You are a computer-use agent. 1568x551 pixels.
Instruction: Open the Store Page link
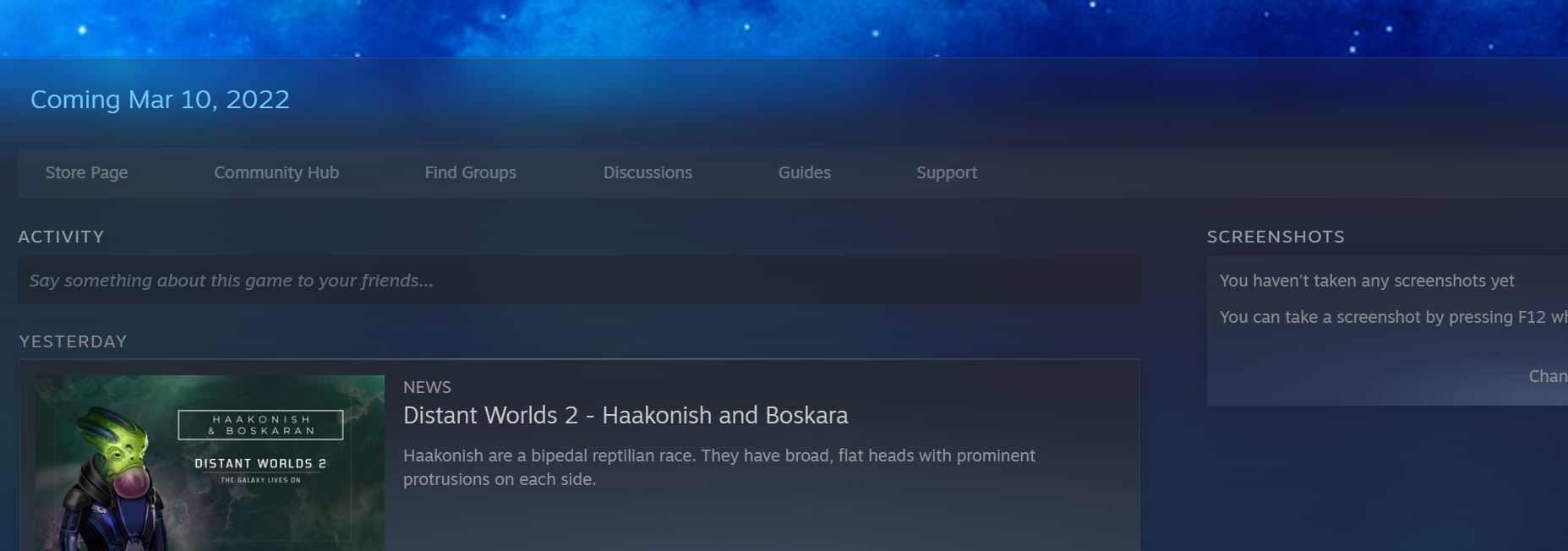click(x=86, y=172)
